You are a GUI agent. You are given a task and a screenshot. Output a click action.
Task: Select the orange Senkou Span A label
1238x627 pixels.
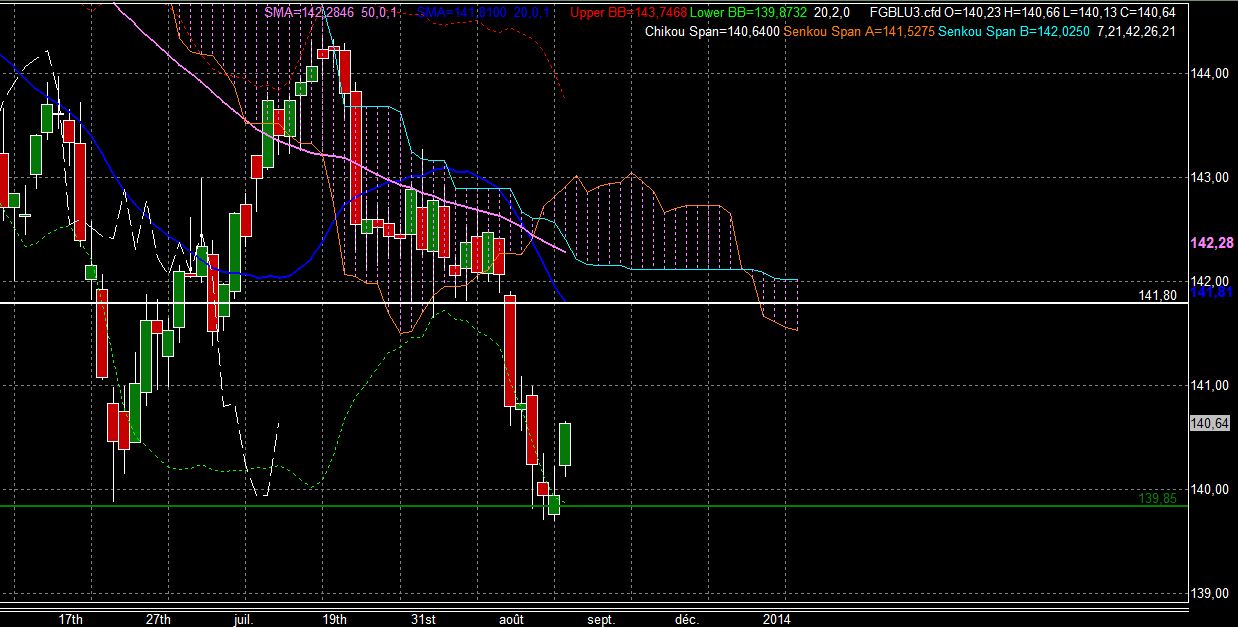point(859,33)
